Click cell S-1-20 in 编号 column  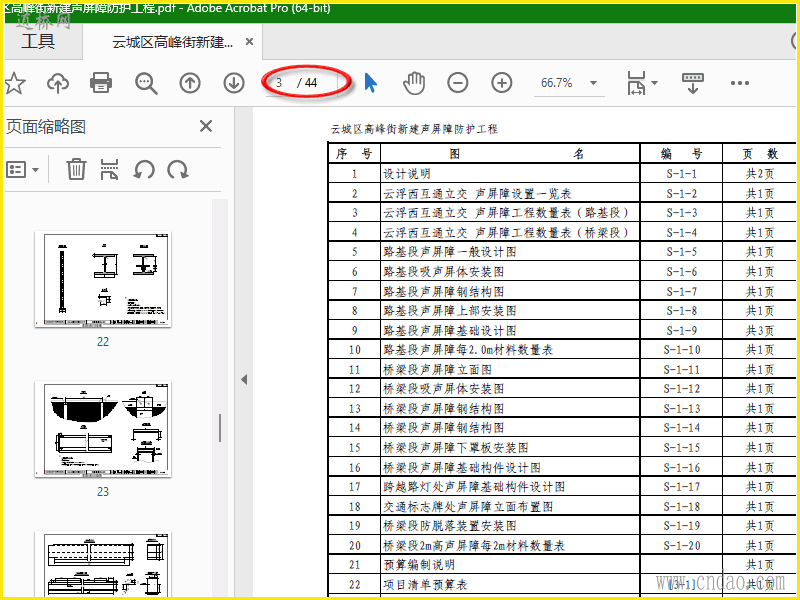(x=682, y=546)
